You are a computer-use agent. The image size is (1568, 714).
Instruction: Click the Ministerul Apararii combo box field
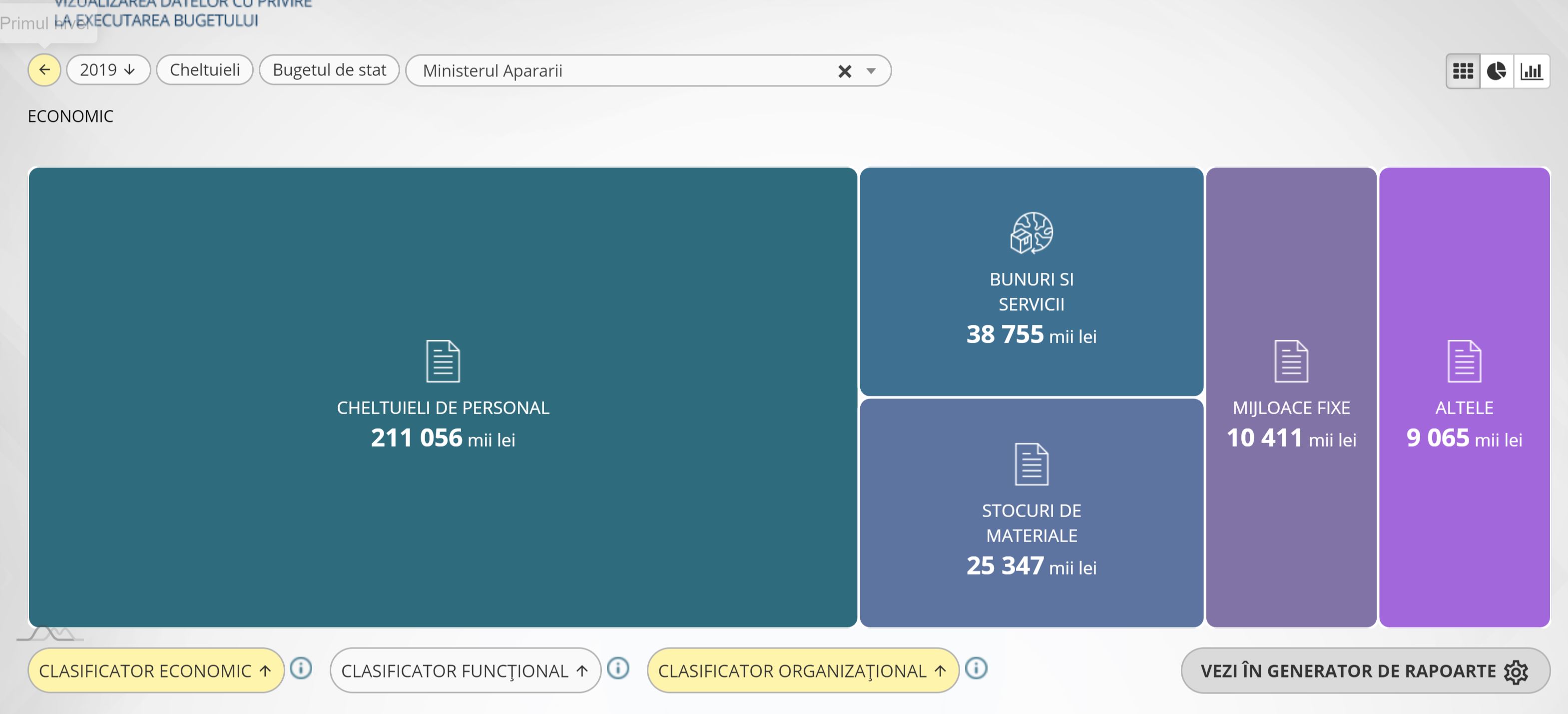point(648,70)
